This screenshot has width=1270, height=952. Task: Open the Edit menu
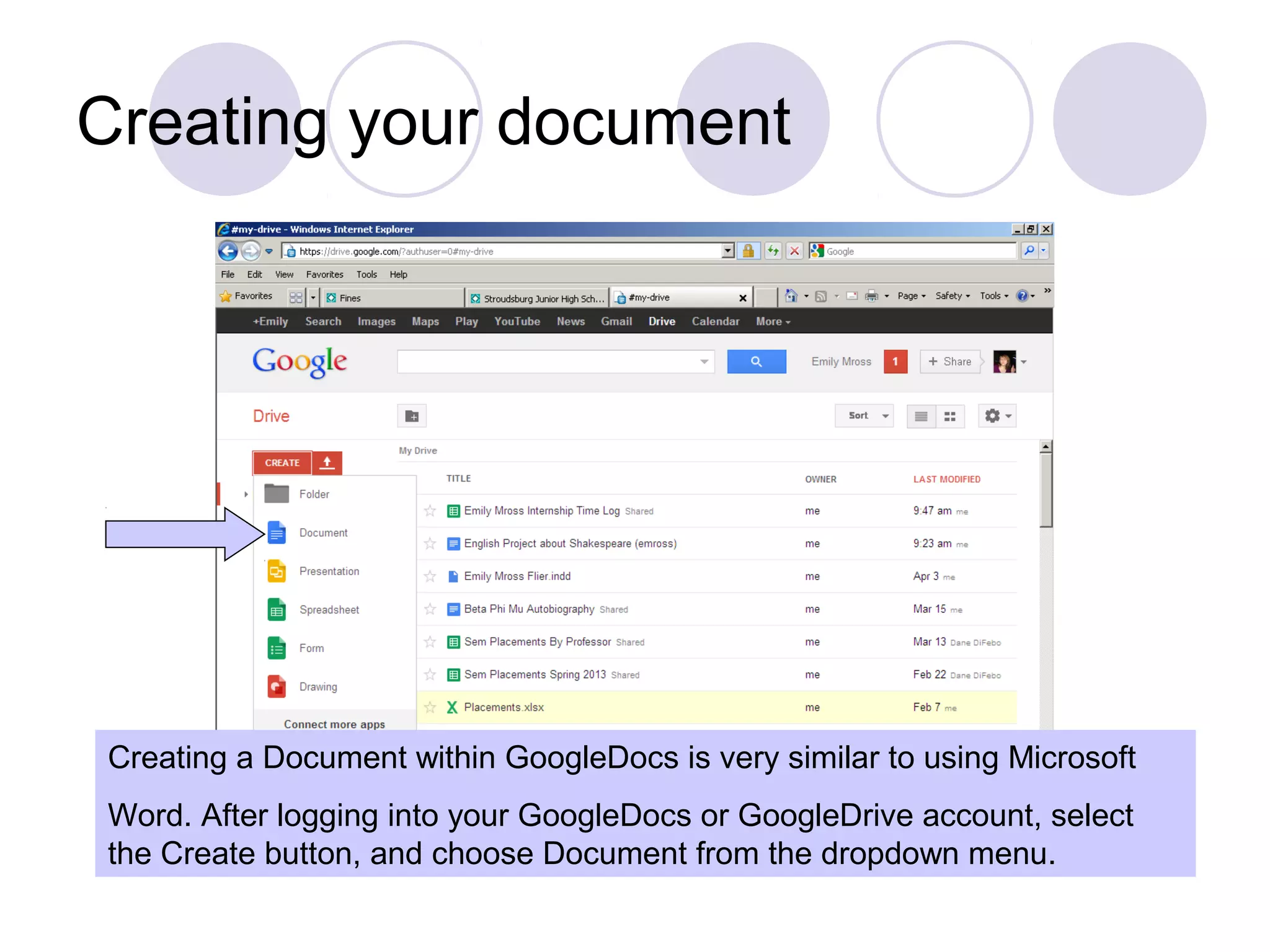coord(254,275)
